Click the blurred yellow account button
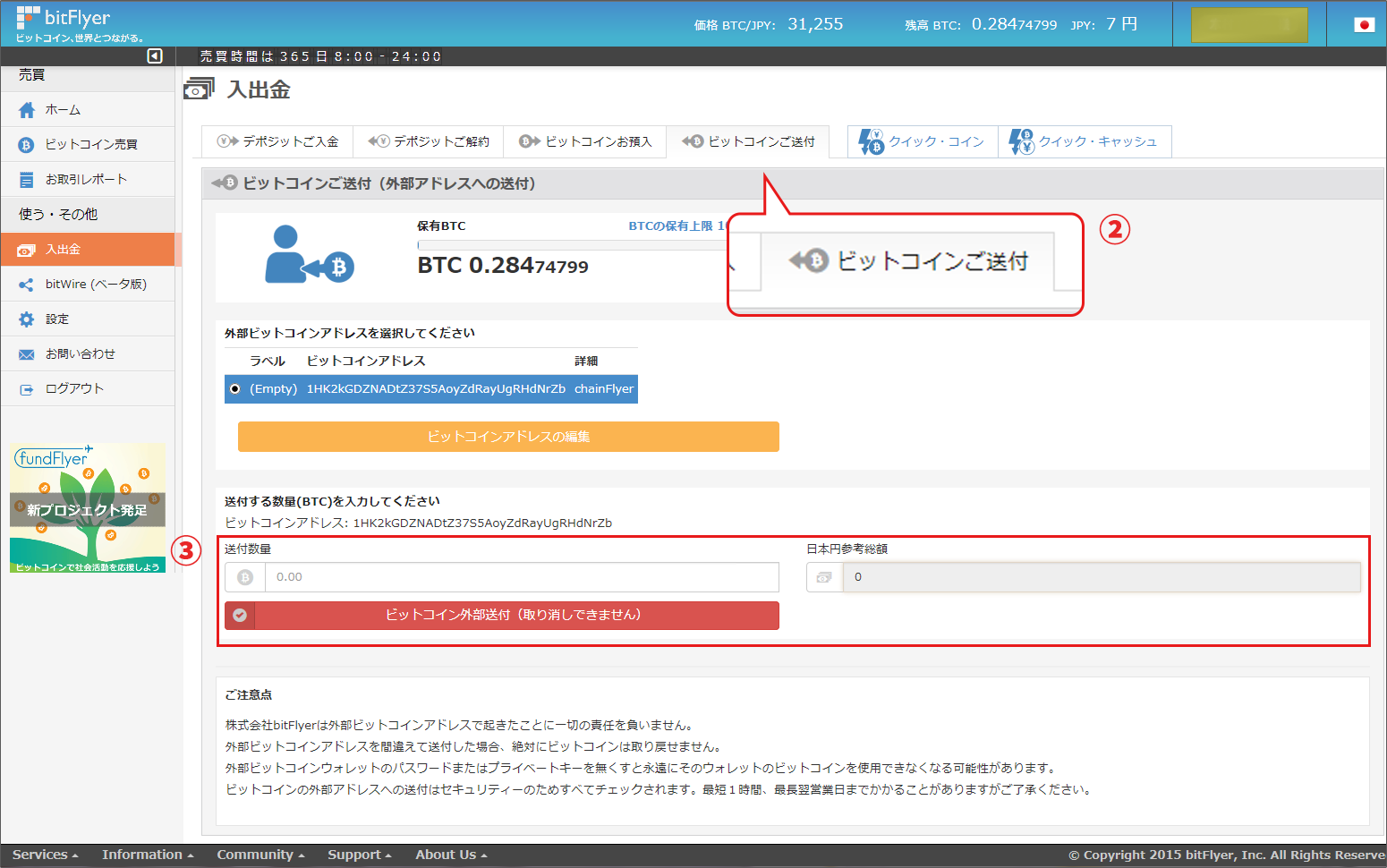The image size is (1387, 868). [1249, 25]
